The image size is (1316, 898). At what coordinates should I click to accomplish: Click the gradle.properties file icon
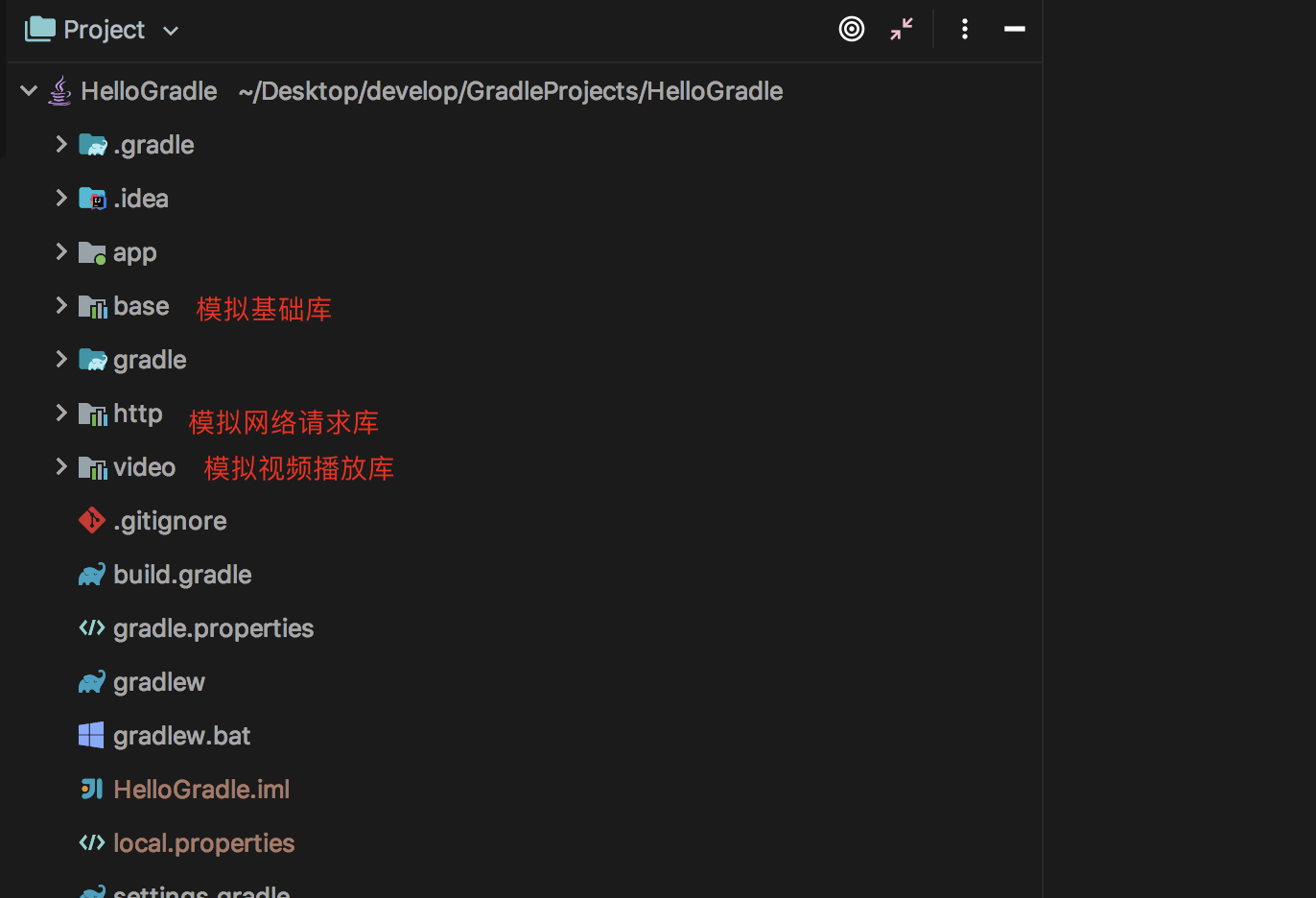92,627
